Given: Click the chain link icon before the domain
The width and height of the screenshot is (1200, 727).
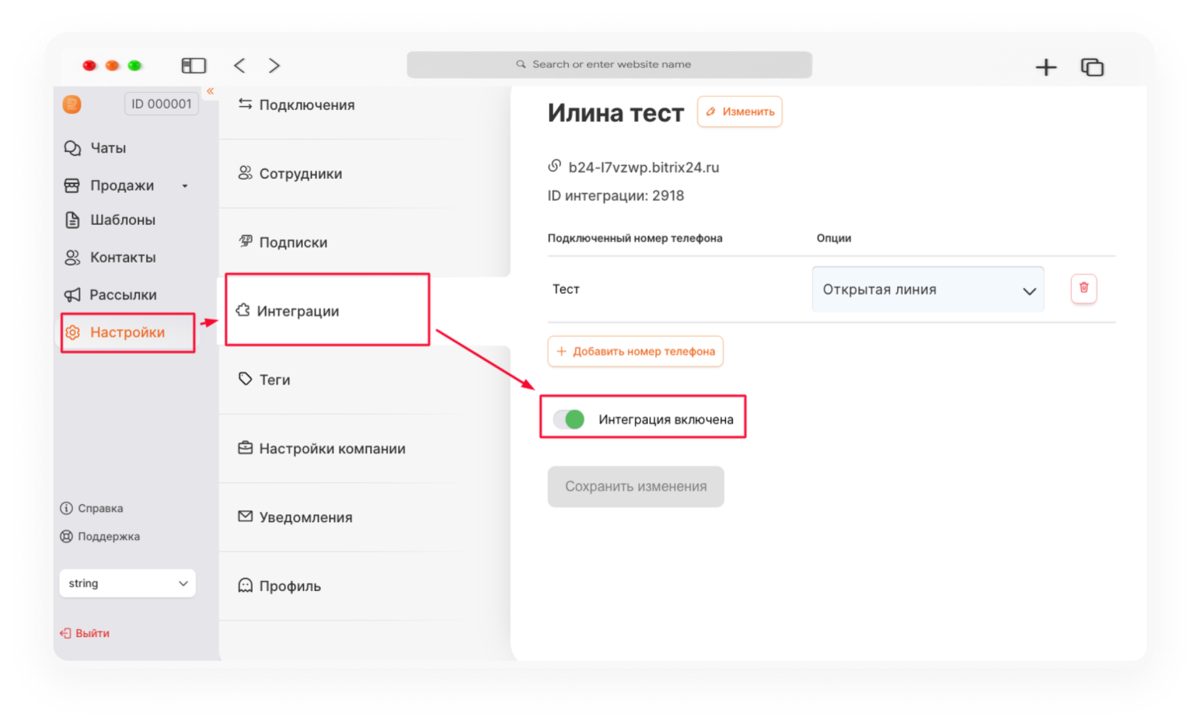Looking at the screenshot, I should coord(555,166).
